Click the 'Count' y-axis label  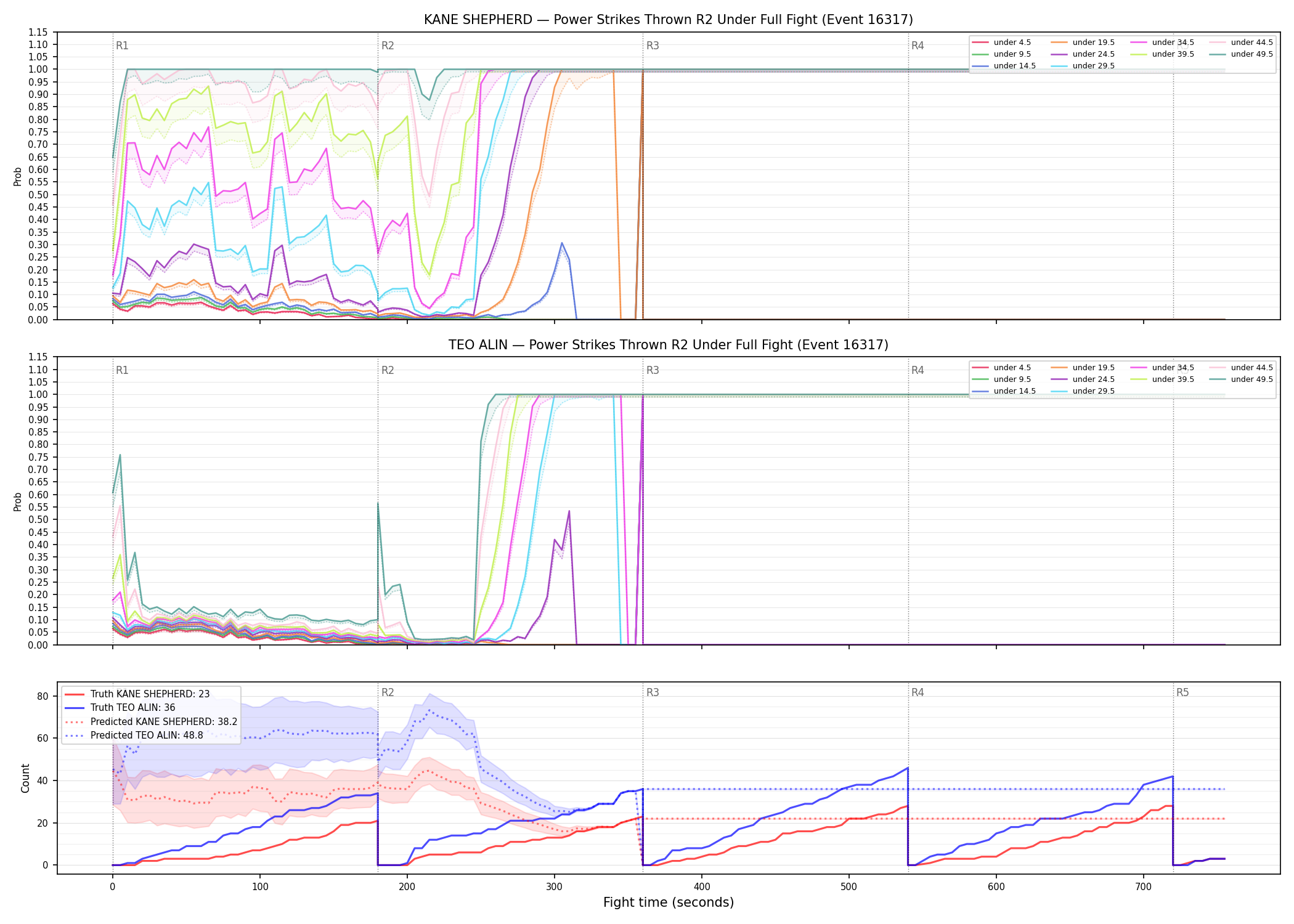tap(25, 778)
